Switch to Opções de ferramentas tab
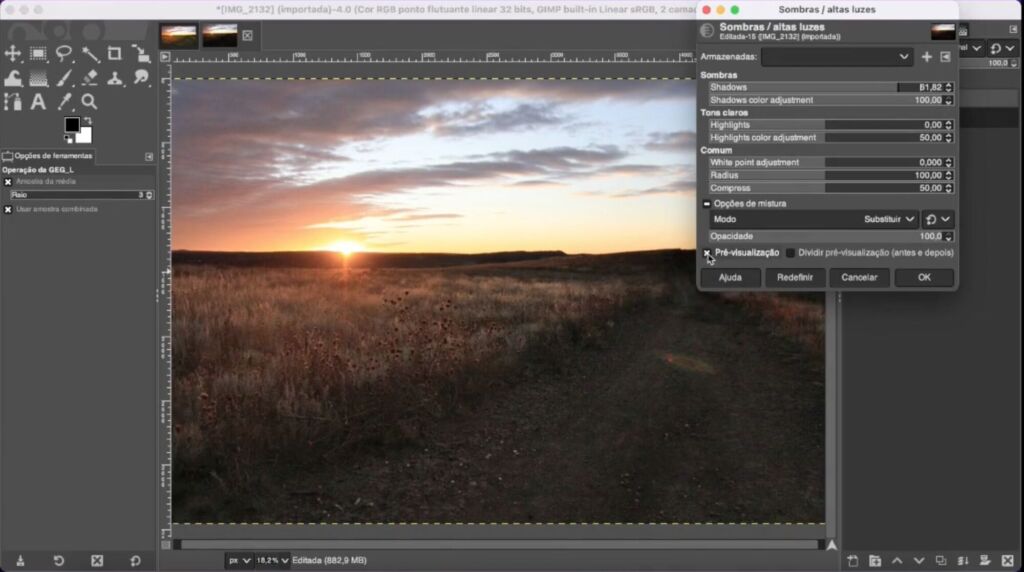The image size is (1024, 572). click(x=48, y=156)
